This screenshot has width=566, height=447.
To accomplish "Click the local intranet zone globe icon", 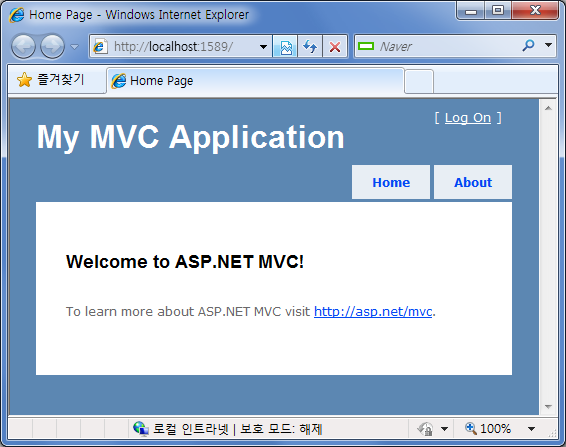I will coord(140,429).
